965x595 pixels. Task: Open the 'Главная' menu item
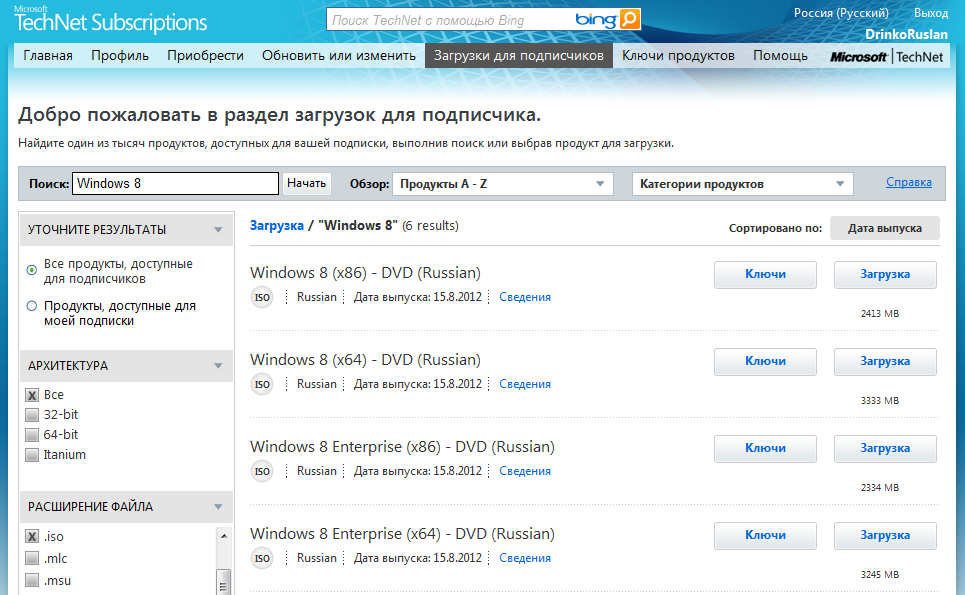coord(48,55)
